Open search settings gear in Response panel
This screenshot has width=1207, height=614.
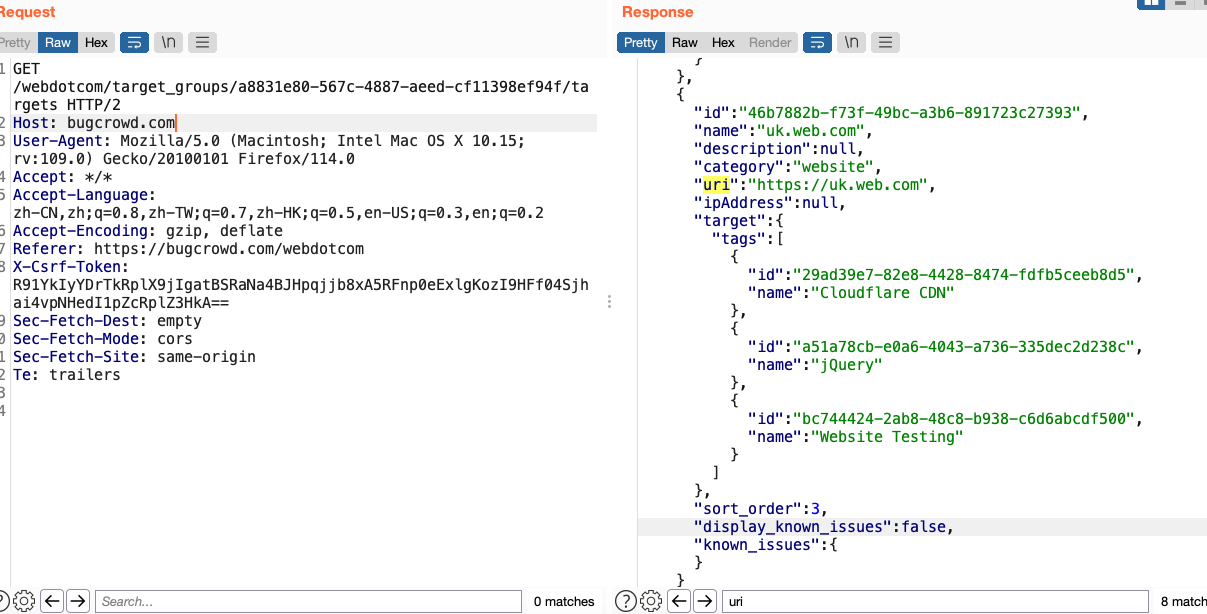(651, 601)
